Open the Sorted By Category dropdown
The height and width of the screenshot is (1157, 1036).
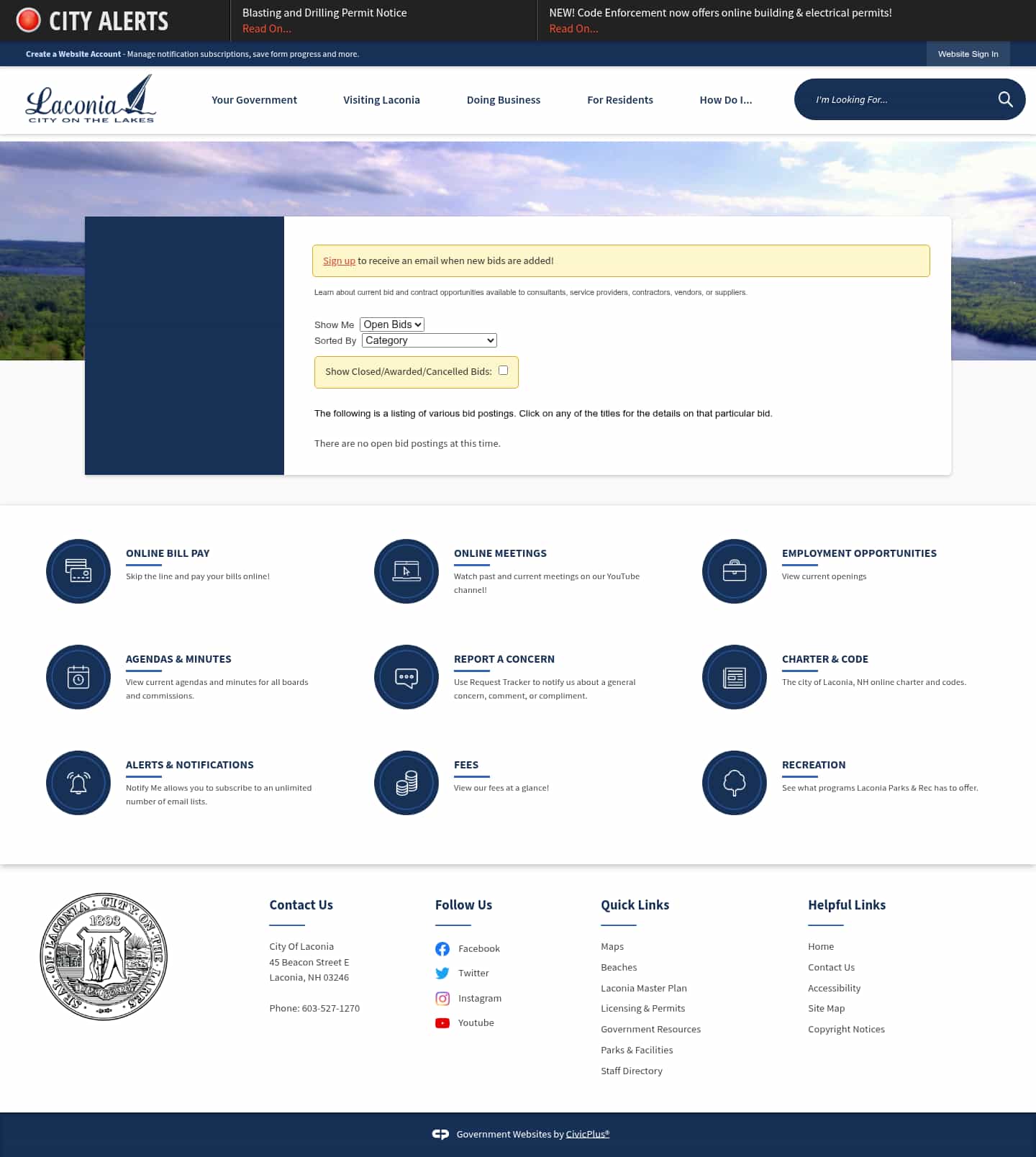click(x=430, y=340)
